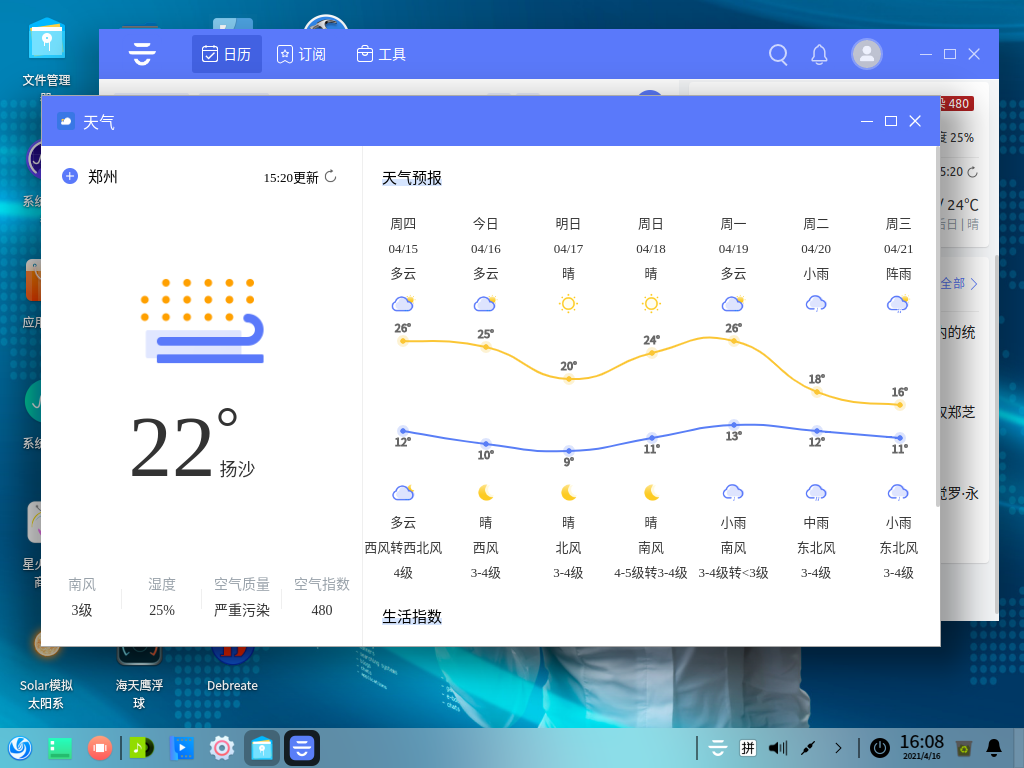
Task: Click the volume icon in the system tray
Action: point(778,748)
